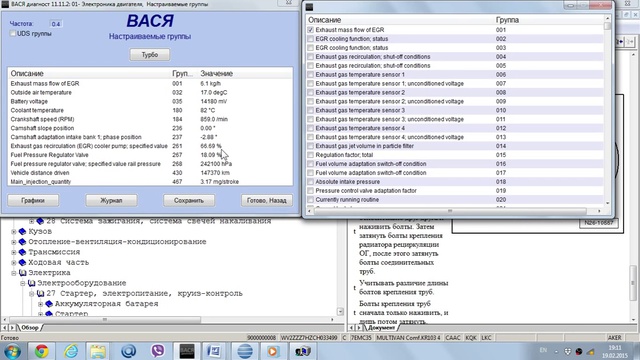Image resolution: width=640 pixels, height=360 pixels.
Task: Click the group list vertical scrollbar down arrow
Action: [x=607, y=203]
